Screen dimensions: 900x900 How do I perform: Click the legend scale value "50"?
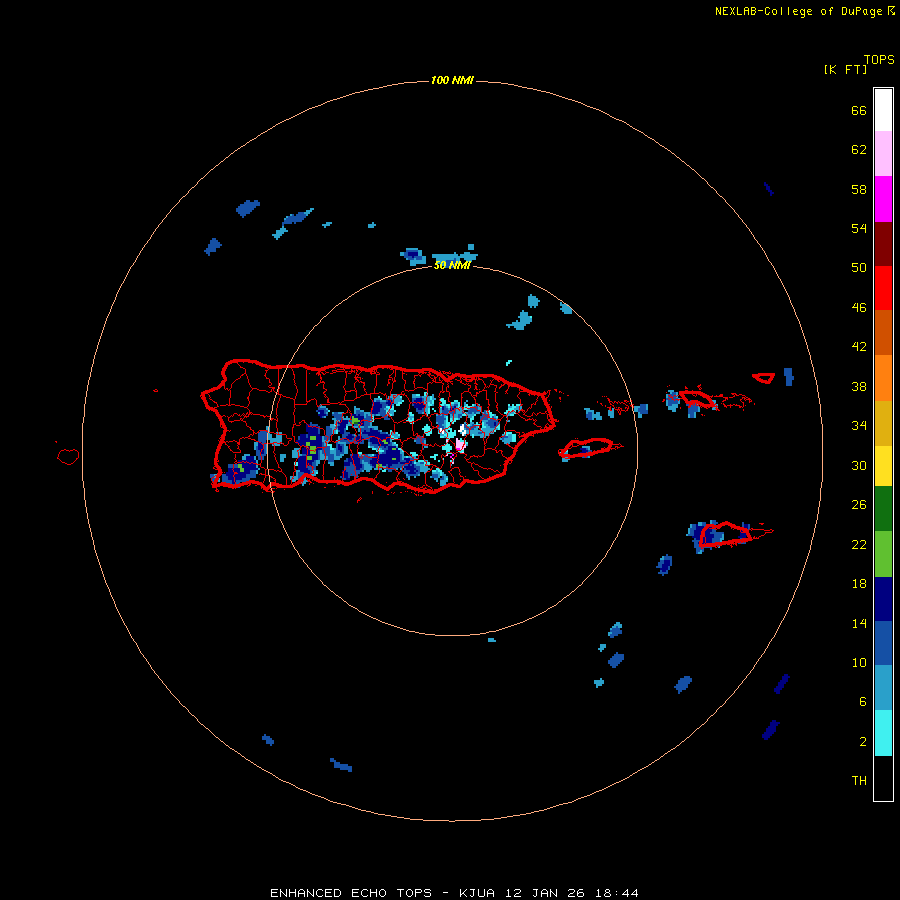pyautogui.click(x=859, y=268)
